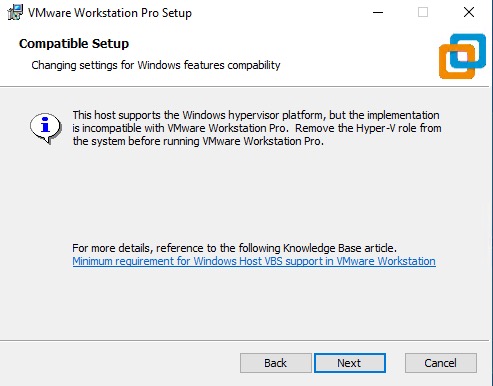Image resolution: width=493 pixels, height=386 pixels.
Task: Go Back to the previous step
Action: pos(276,363)
